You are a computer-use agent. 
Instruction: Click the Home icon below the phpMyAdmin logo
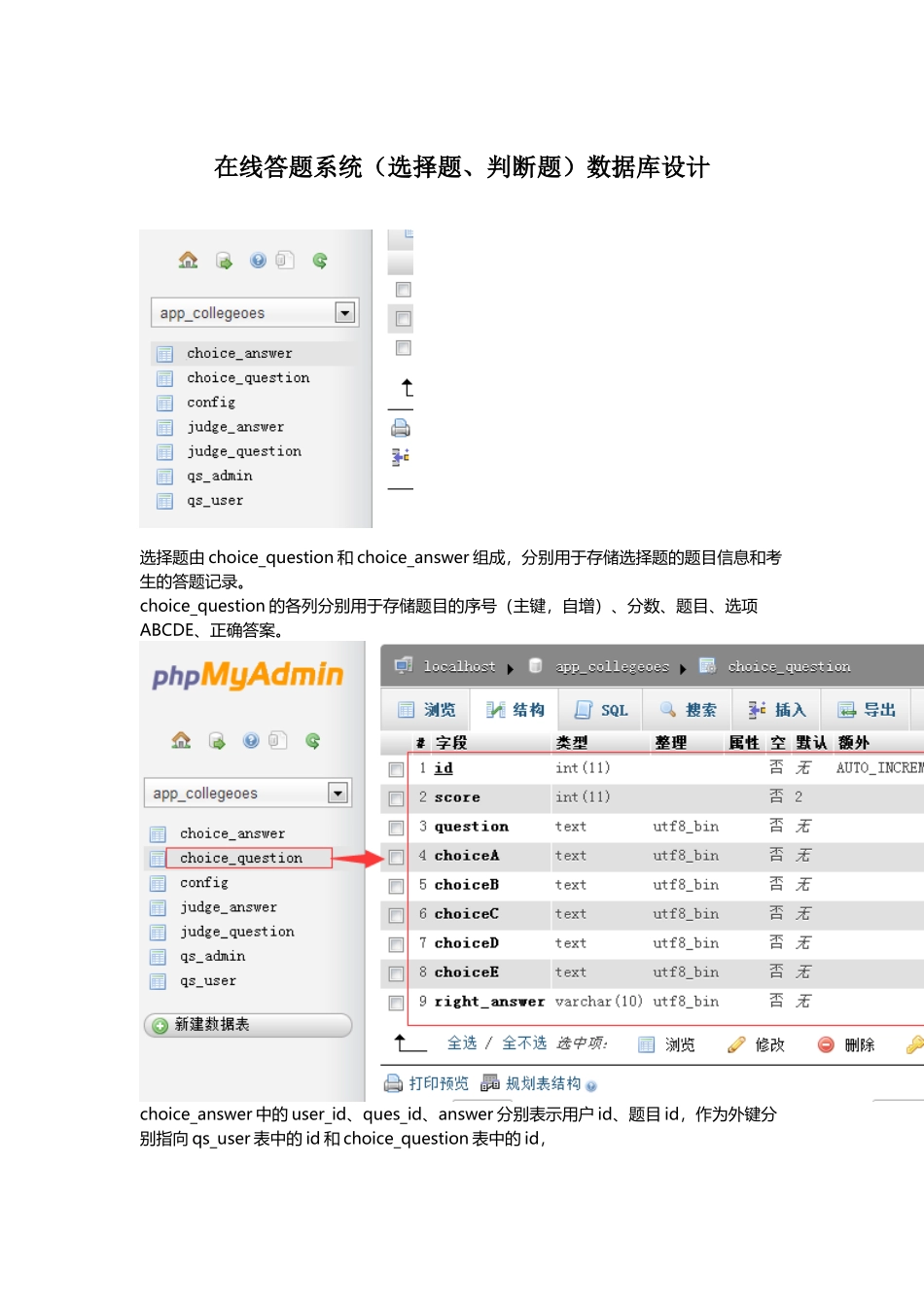coord(181,741)
